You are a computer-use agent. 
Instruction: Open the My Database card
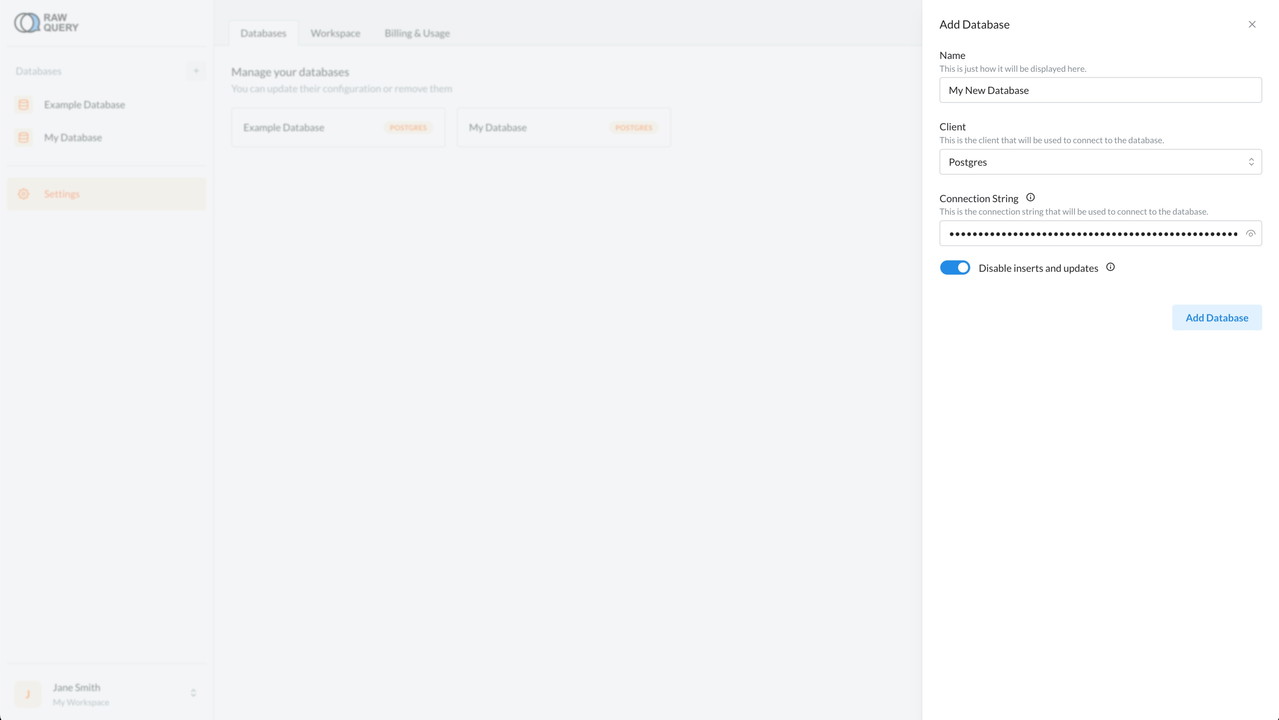click(563, 128)
